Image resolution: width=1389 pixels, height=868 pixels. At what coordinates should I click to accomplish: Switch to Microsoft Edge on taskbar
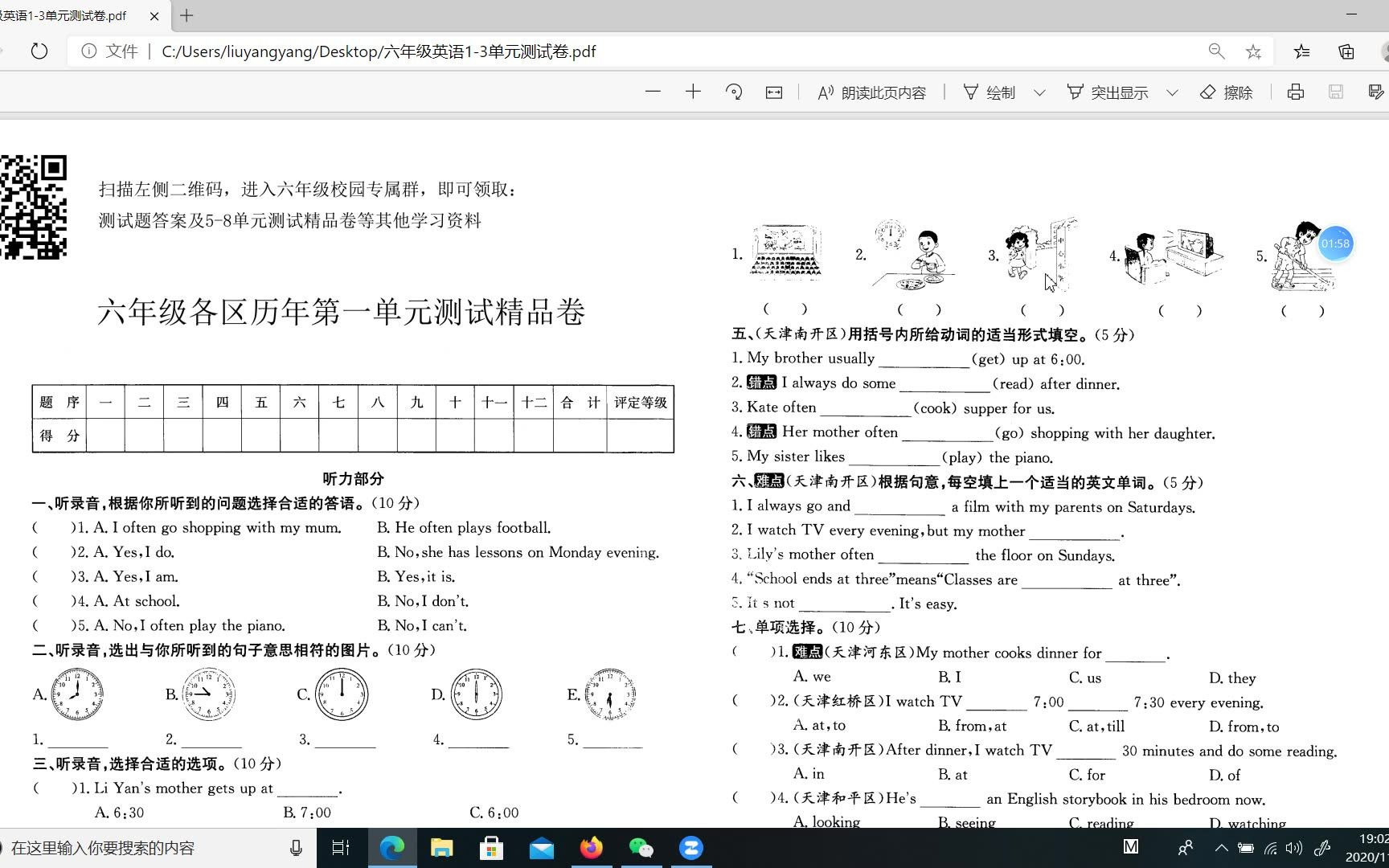(391, 848)
